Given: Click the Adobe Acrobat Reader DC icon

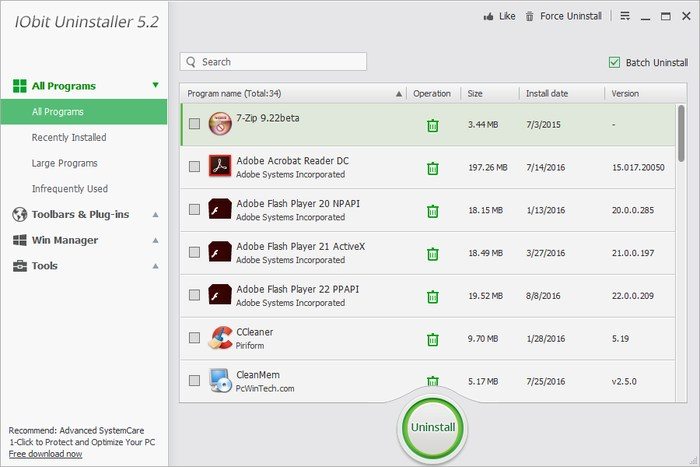Looking at the screenshot, I should tap(220, 167).
